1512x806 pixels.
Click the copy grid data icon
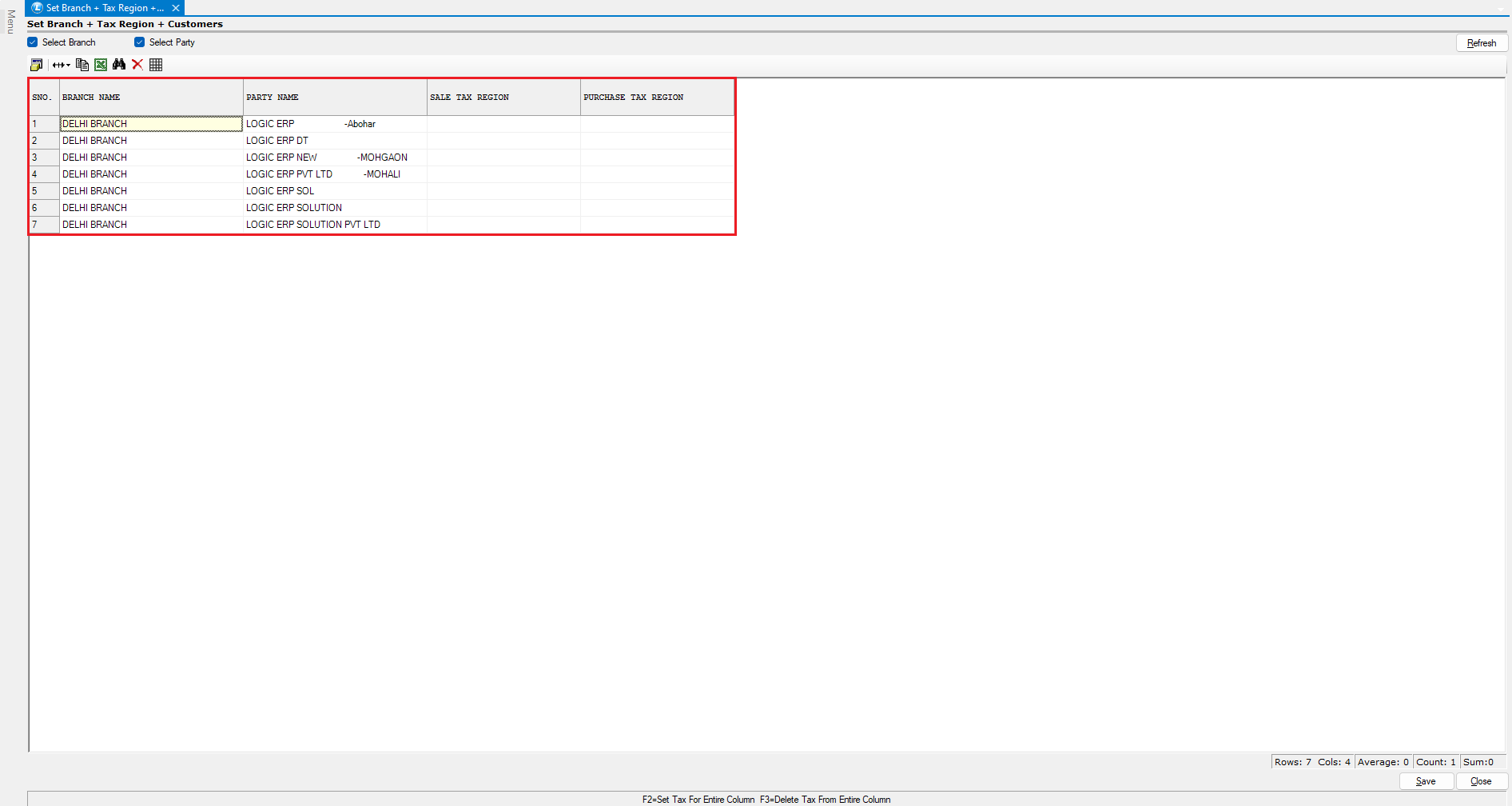tap(82, 65)
